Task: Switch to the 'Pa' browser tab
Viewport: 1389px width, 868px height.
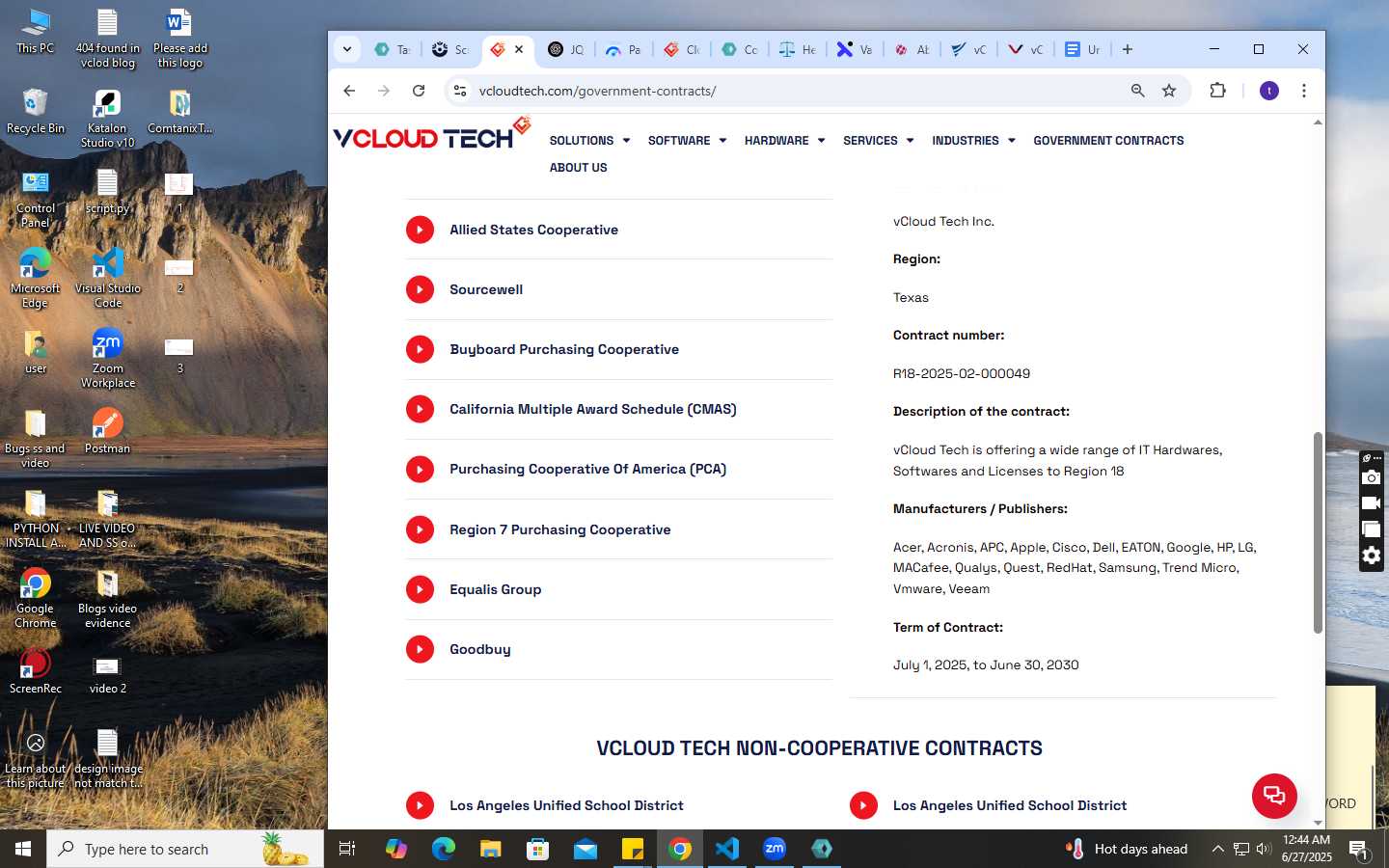Action: click(x=623, y=49)
